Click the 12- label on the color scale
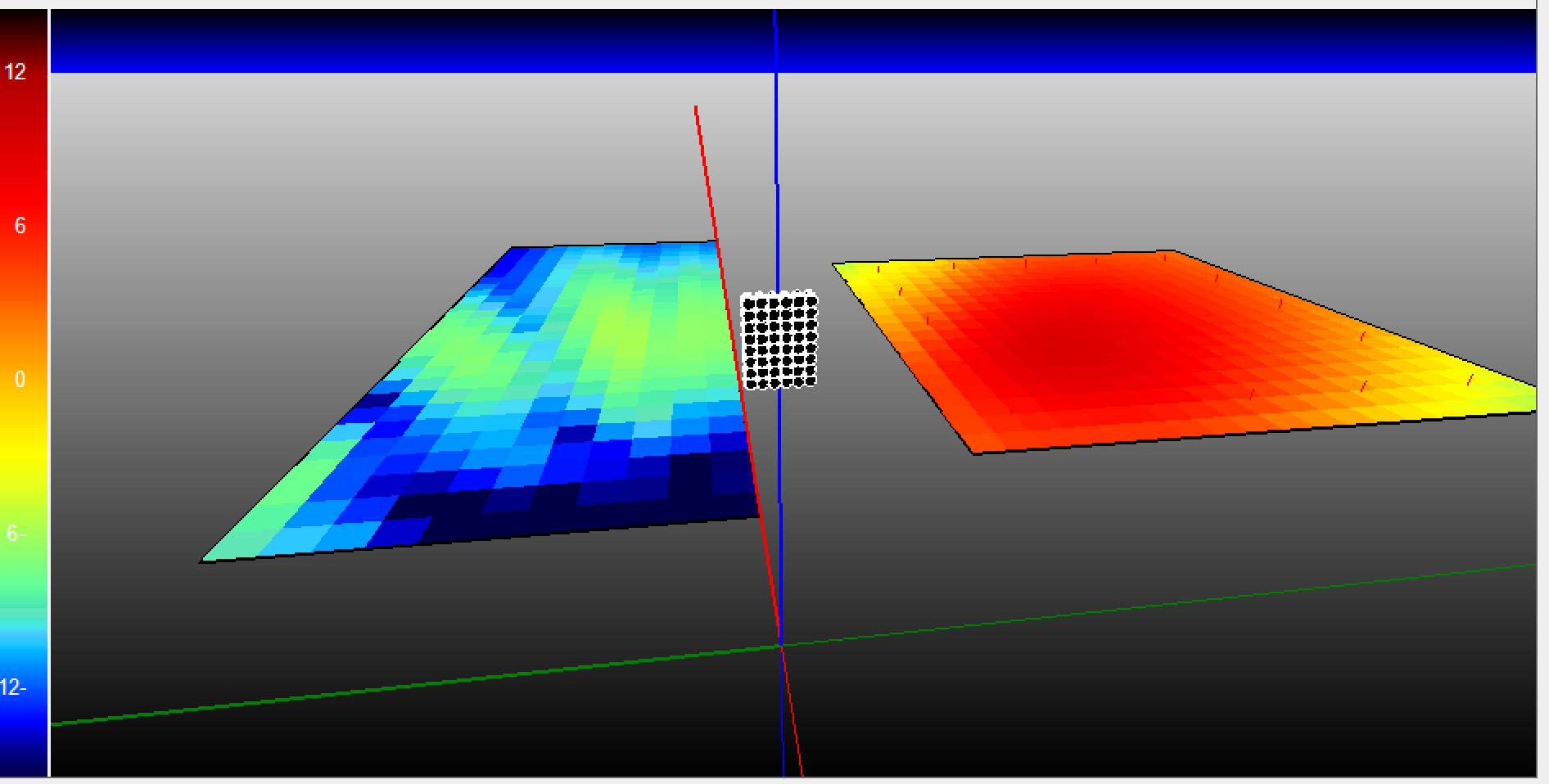Image resolution: width=1549 pixels, height=784 pixels. [14, 687]
